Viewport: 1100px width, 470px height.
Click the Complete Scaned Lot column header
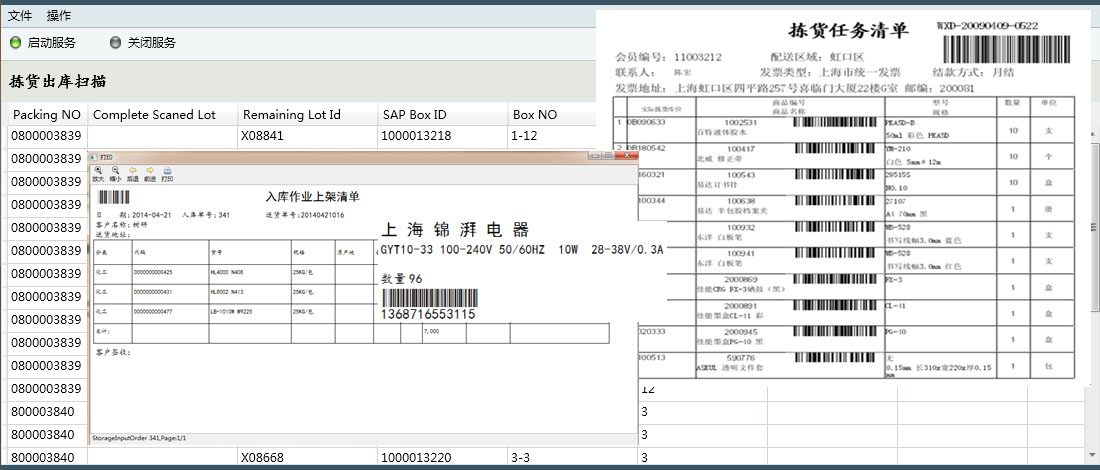[x=163, y=114]
